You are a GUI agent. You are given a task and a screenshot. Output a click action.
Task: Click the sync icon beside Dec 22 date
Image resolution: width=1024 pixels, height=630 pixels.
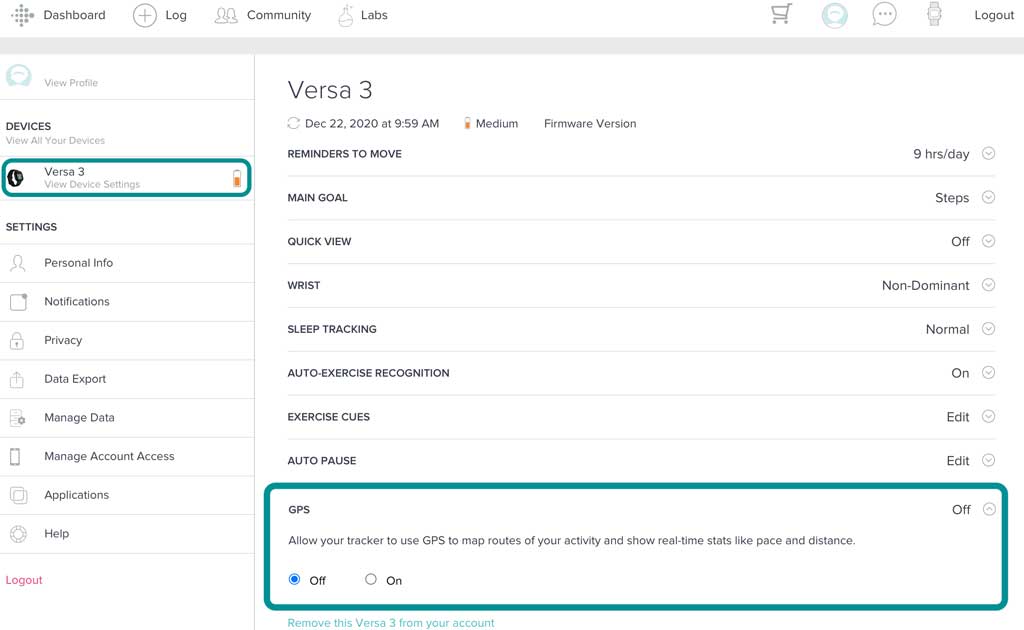[x=293, y=124]
